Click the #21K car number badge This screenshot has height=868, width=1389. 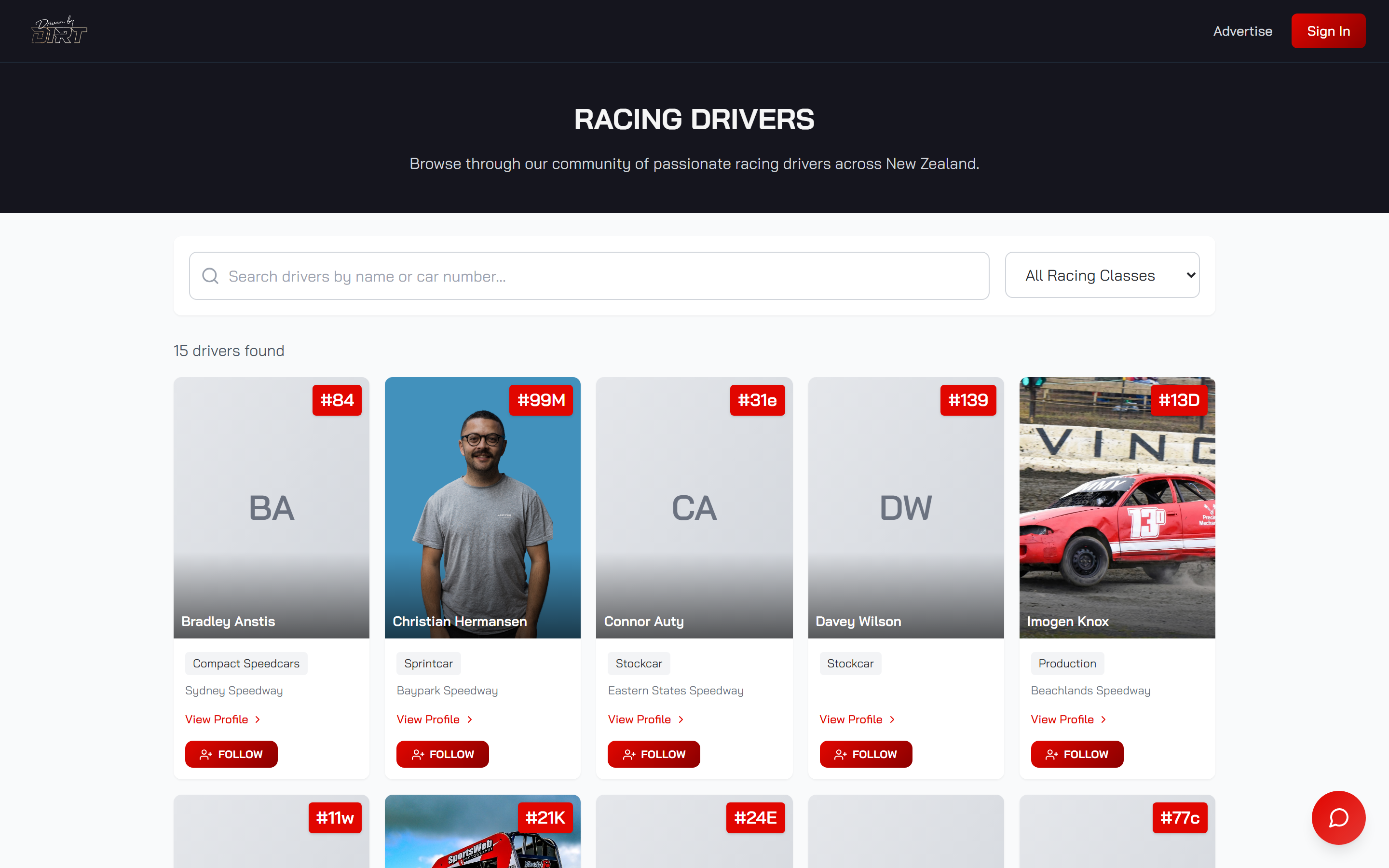pyautogui.click(x=545, y=817)
